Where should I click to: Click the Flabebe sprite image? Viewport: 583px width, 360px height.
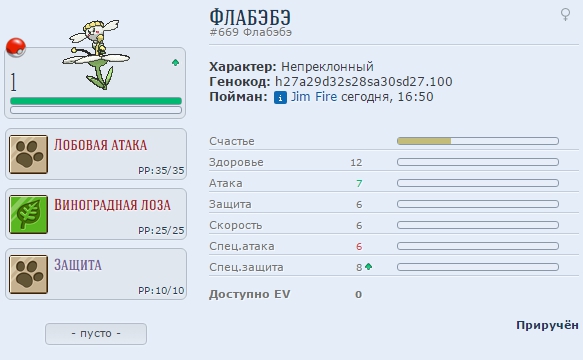(x=96, y=55)
